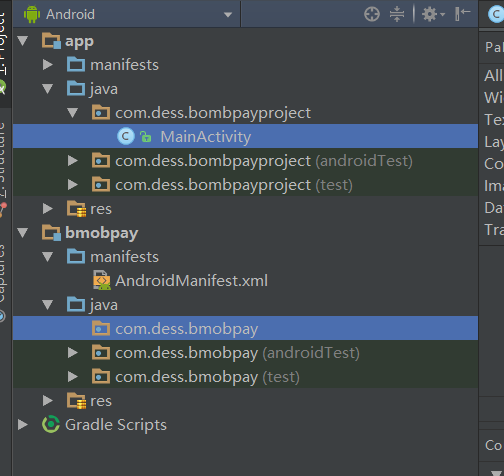
Task: Select com.dess.bombpayproject (test) row
Action: click(245, 185)
